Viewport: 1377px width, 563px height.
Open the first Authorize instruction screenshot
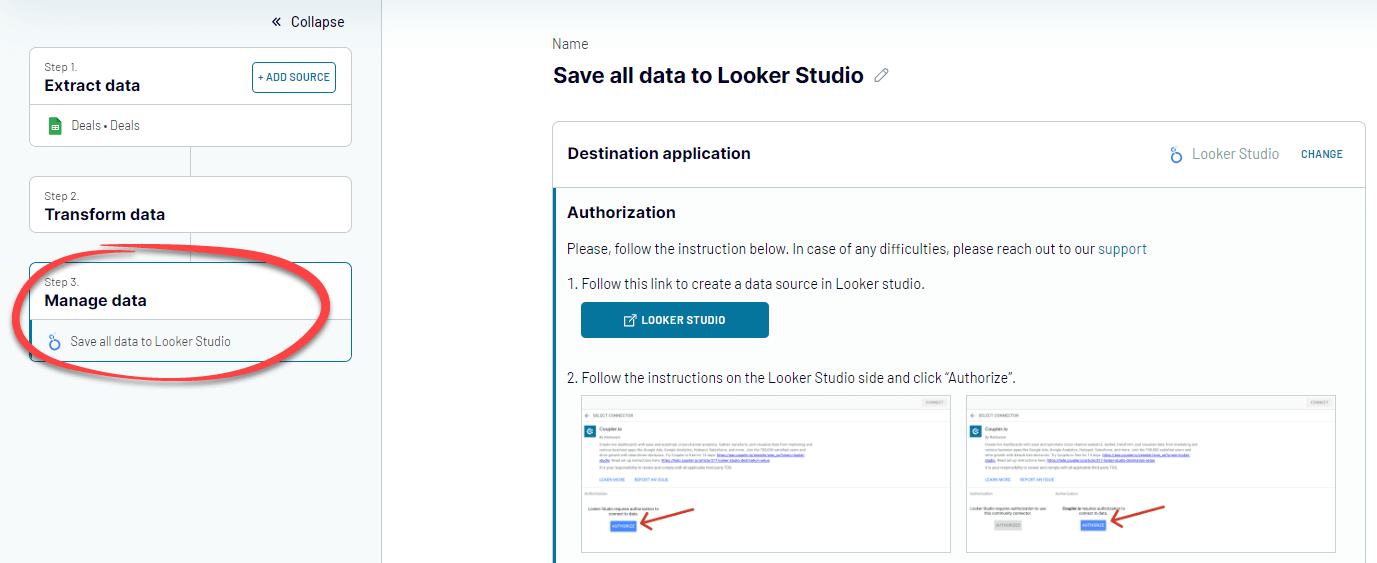click(766, 474)
